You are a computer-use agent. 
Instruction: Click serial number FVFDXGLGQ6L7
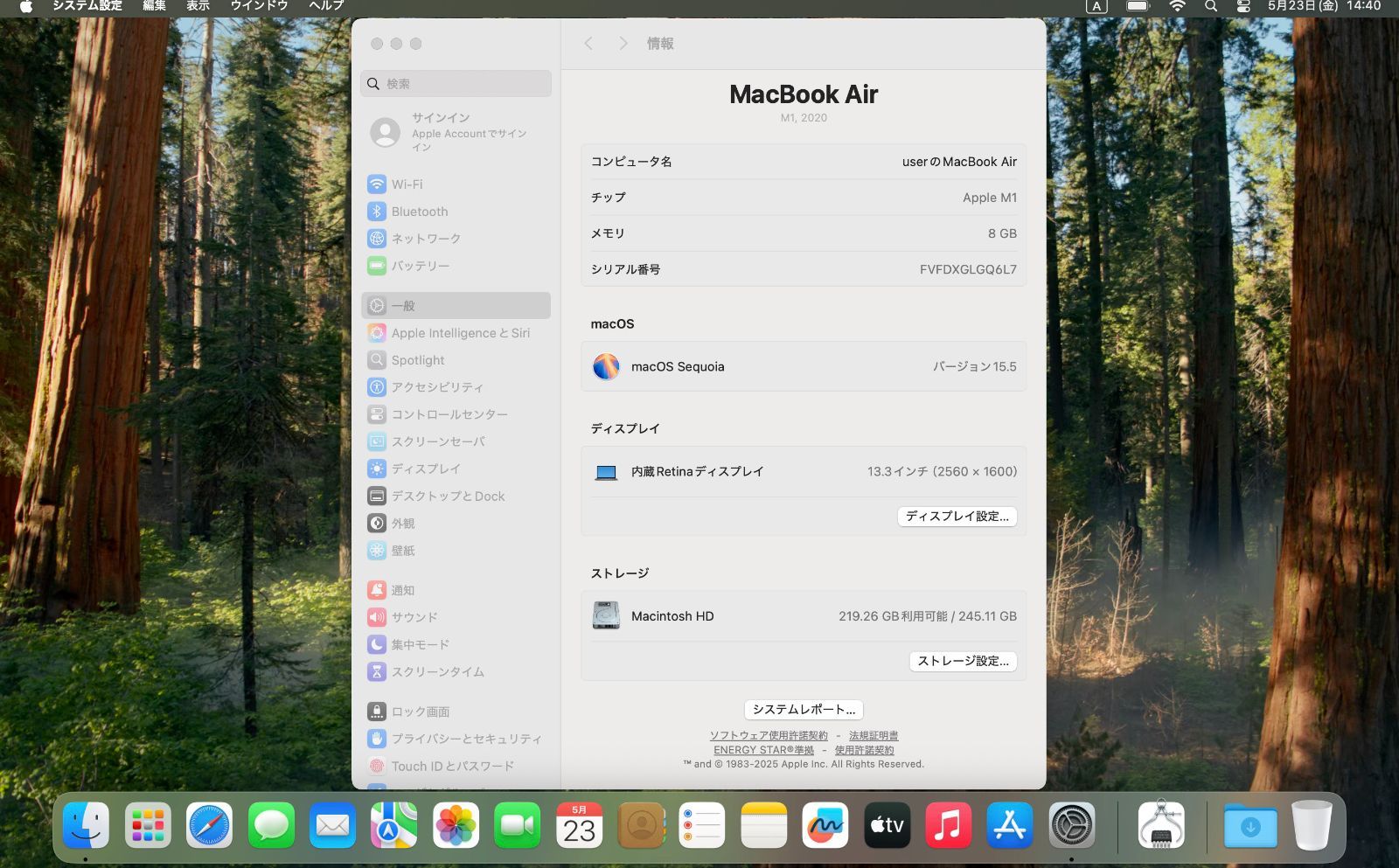[x=968, y=269]
